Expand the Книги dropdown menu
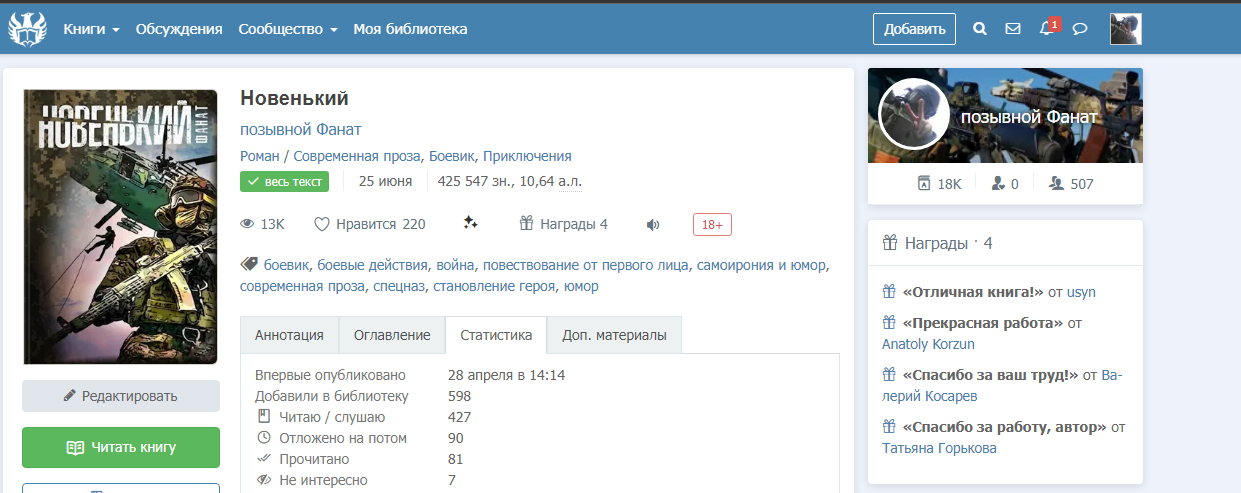 (91, 29)
